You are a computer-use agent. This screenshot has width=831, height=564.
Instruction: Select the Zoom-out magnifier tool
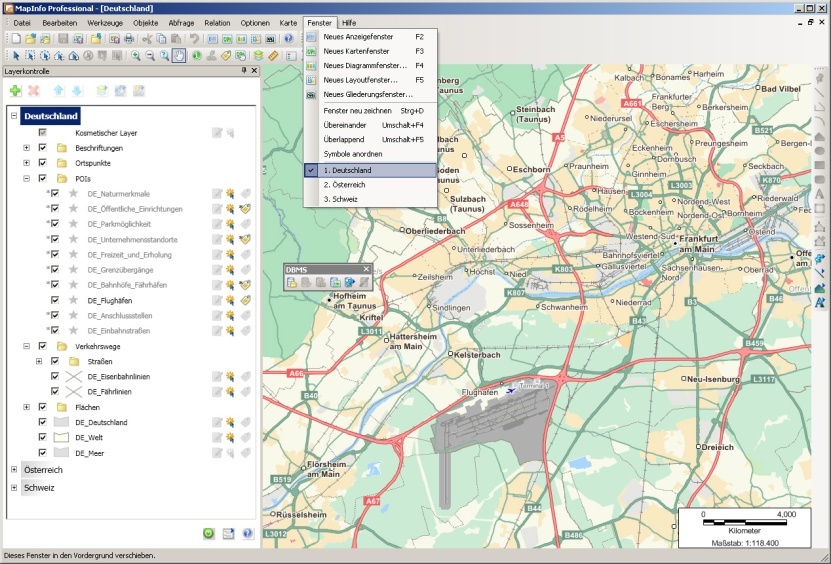pyautogui.click(x=151, y=56)
